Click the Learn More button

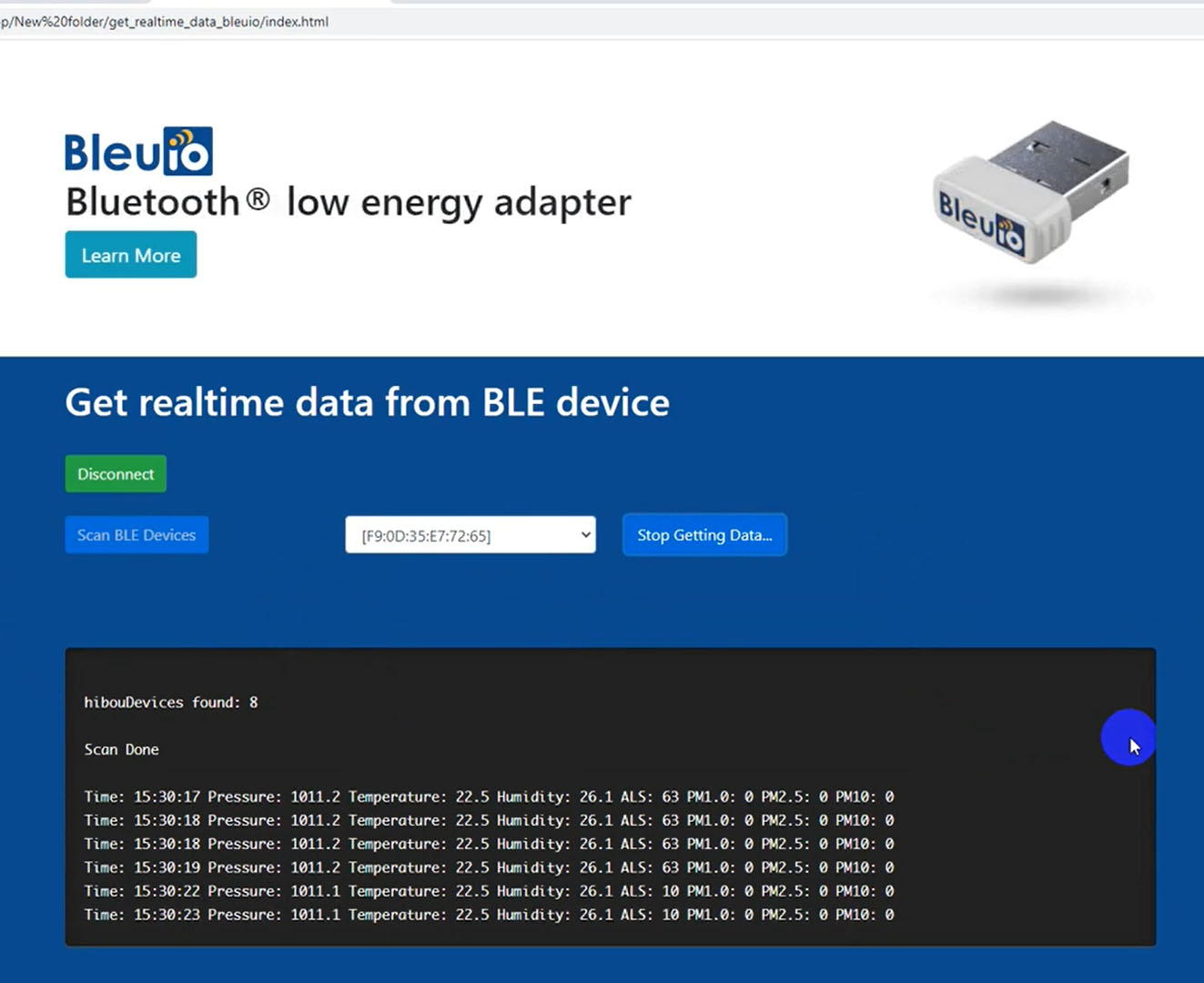[x=130, y=255]
